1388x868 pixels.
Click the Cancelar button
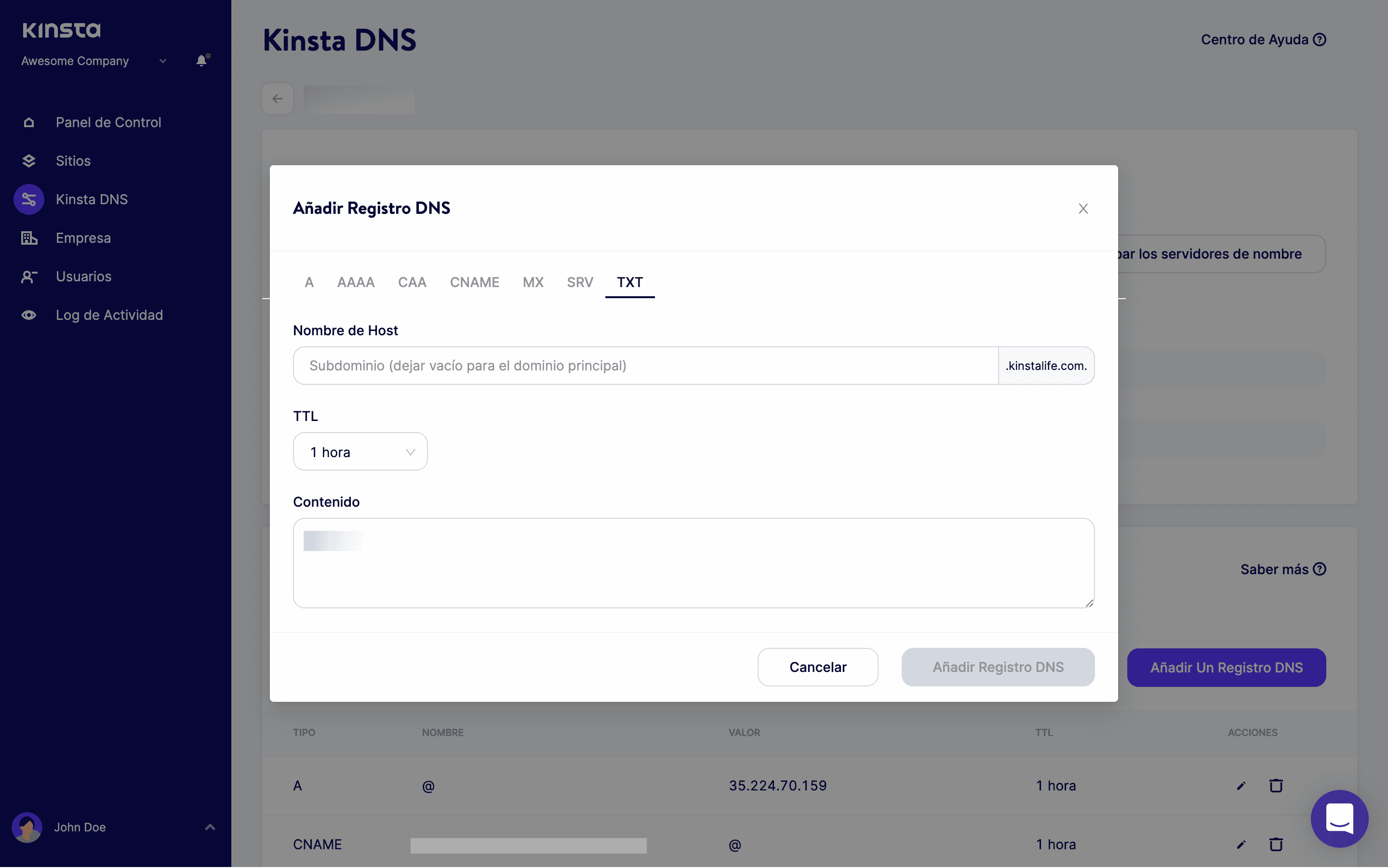click(x=818, y=667)
